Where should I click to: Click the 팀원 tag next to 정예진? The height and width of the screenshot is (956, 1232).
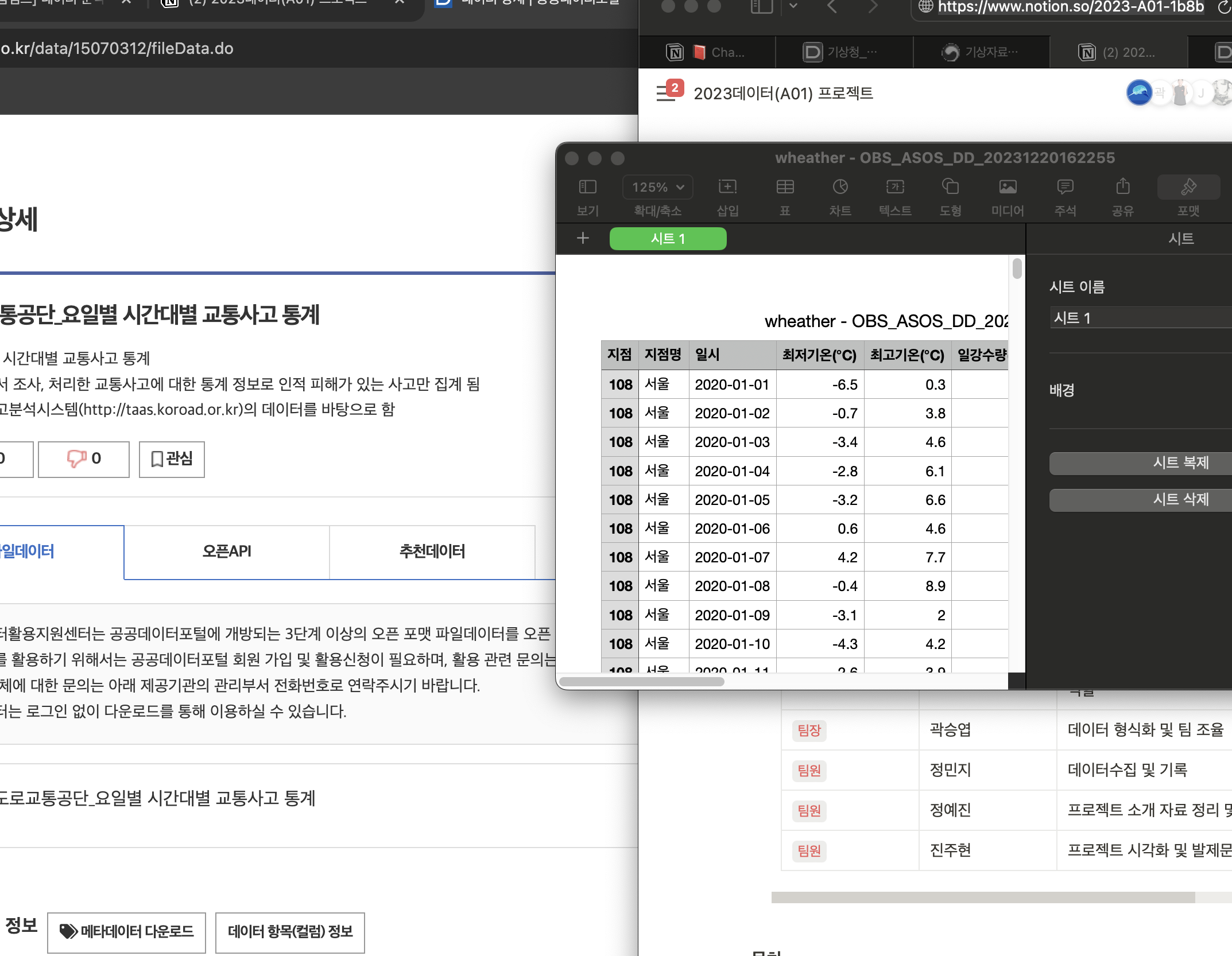[809, 810]
